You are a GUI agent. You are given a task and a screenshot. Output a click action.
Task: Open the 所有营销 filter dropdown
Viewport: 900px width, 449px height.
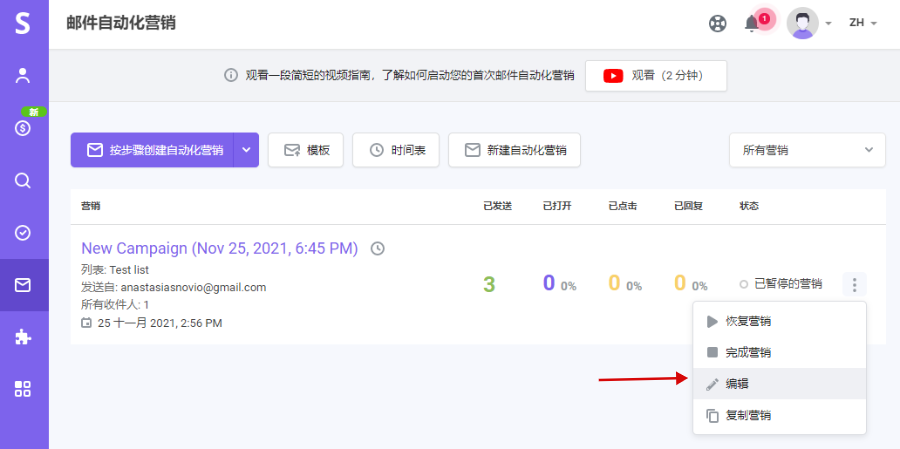(807, 150)
